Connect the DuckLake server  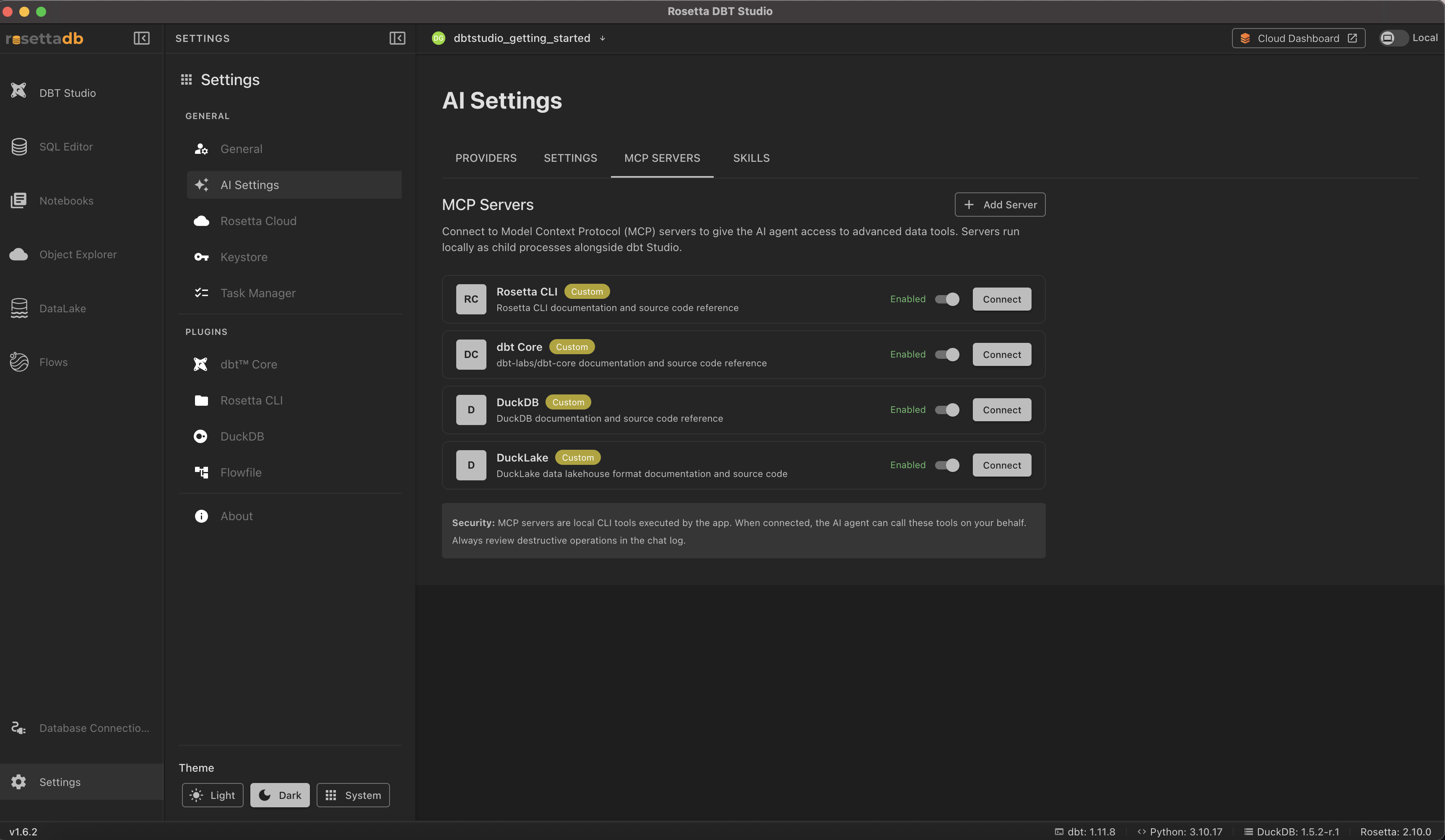click(x=1002, y=466)
